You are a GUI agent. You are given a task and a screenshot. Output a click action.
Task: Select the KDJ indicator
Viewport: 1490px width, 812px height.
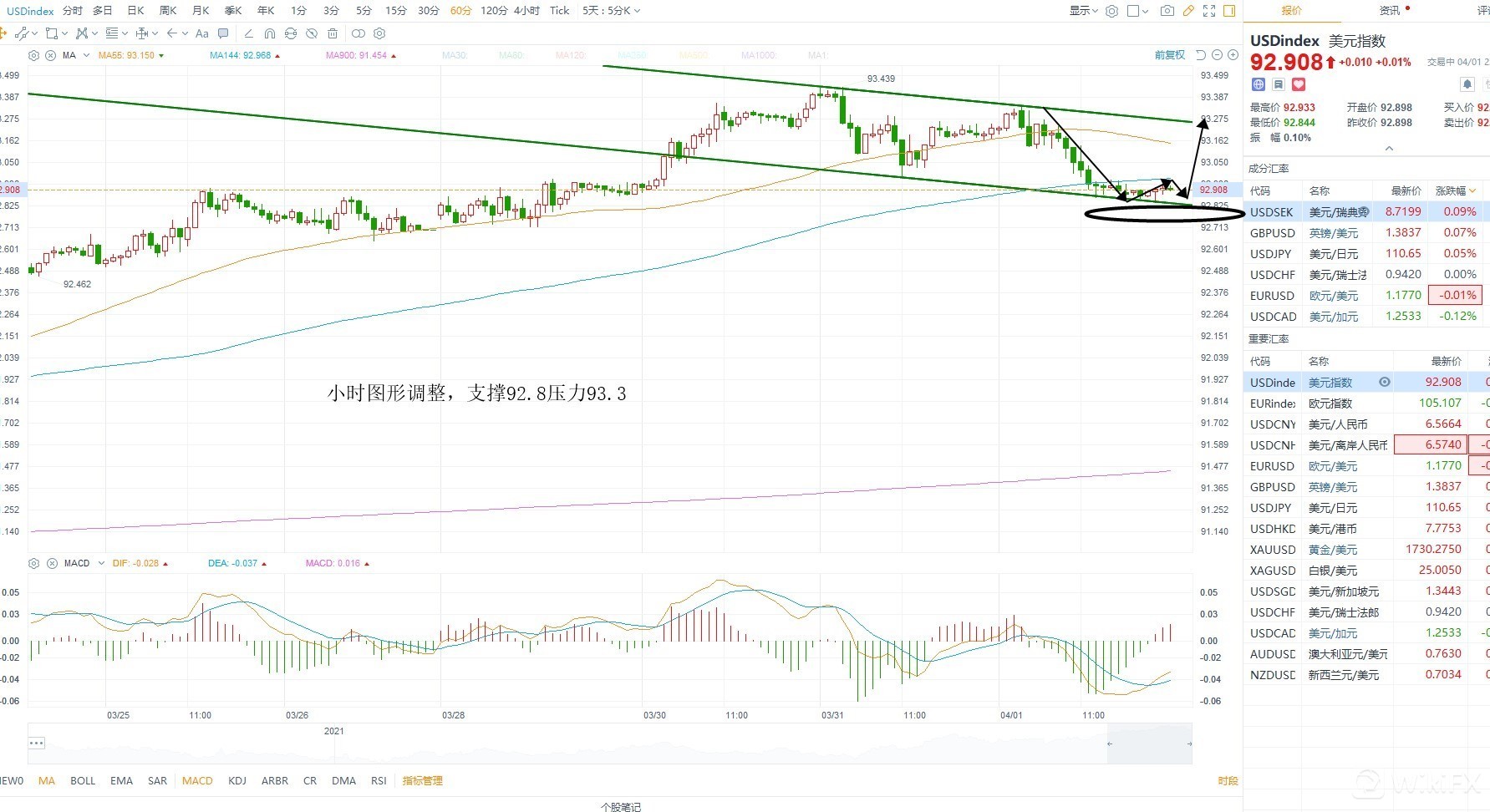pos(237,781)
